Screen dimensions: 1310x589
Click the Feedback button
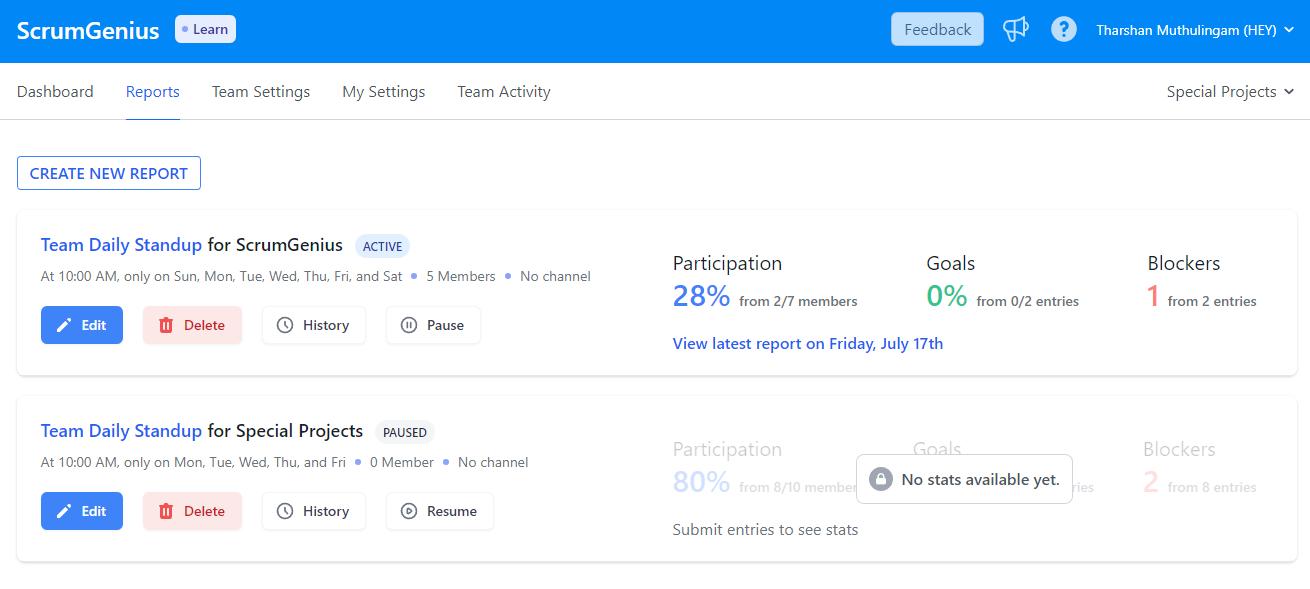click(x=937, y=29)
